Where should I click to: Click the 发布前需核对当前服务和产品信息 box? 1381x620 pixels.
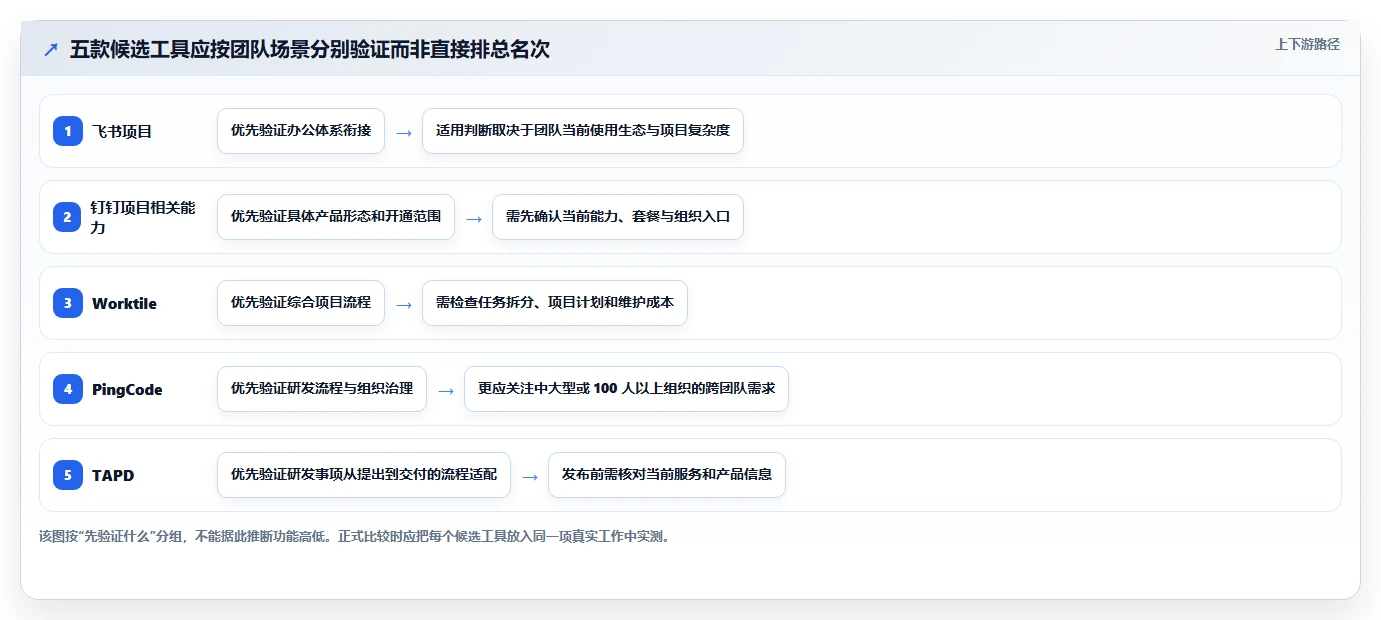coord(667,475)
